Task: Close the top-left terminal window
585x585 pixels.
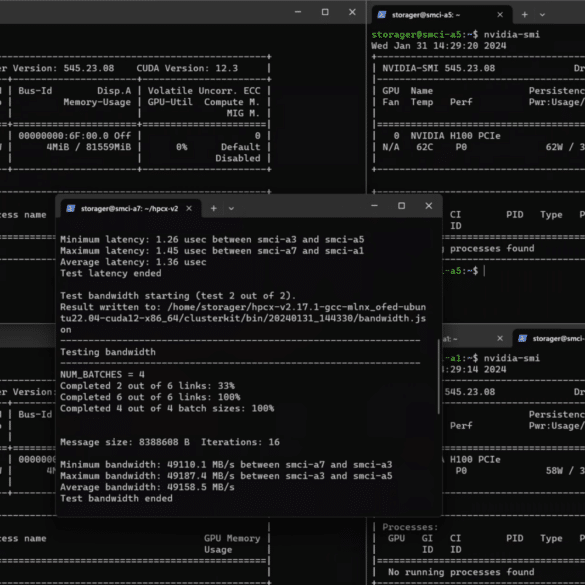Action: (352, 12)
